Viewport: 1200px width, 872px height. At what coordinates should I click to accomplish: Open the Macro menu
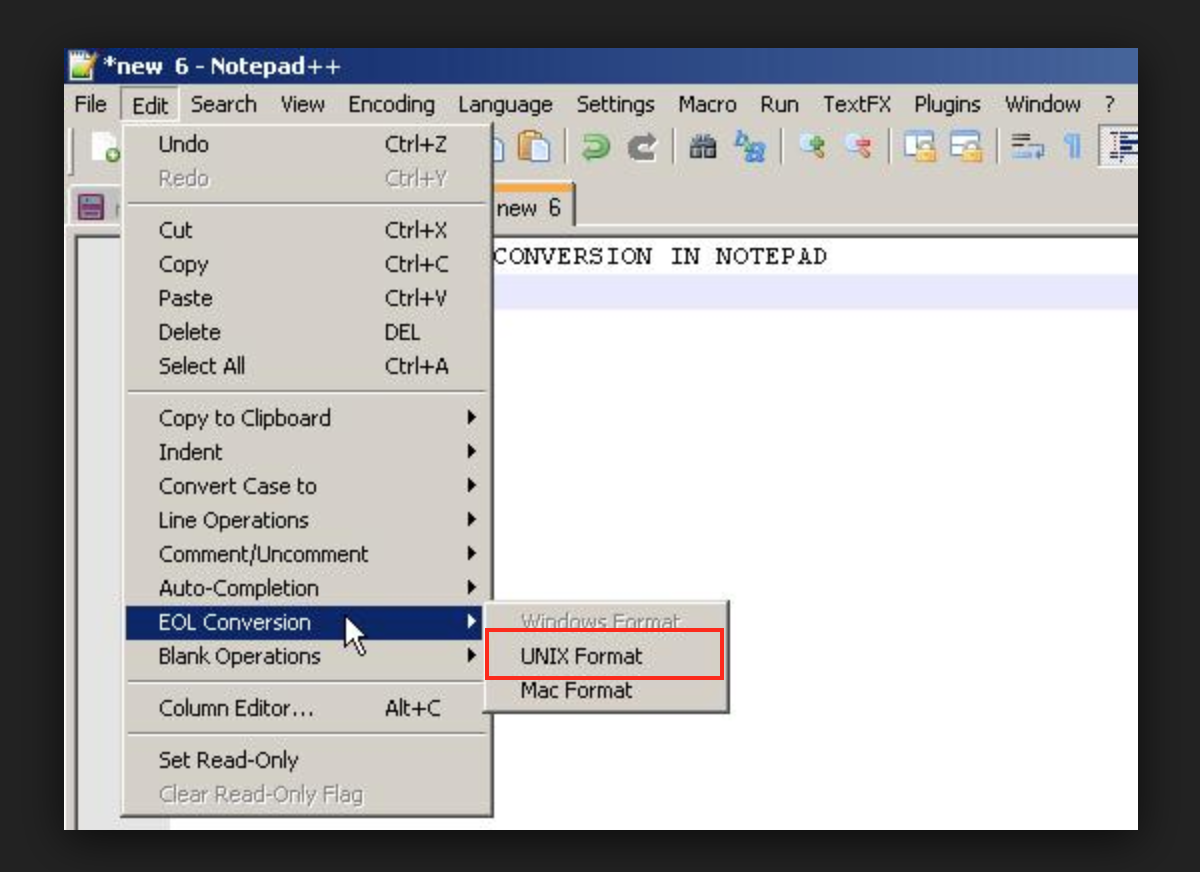click(707, 104)
